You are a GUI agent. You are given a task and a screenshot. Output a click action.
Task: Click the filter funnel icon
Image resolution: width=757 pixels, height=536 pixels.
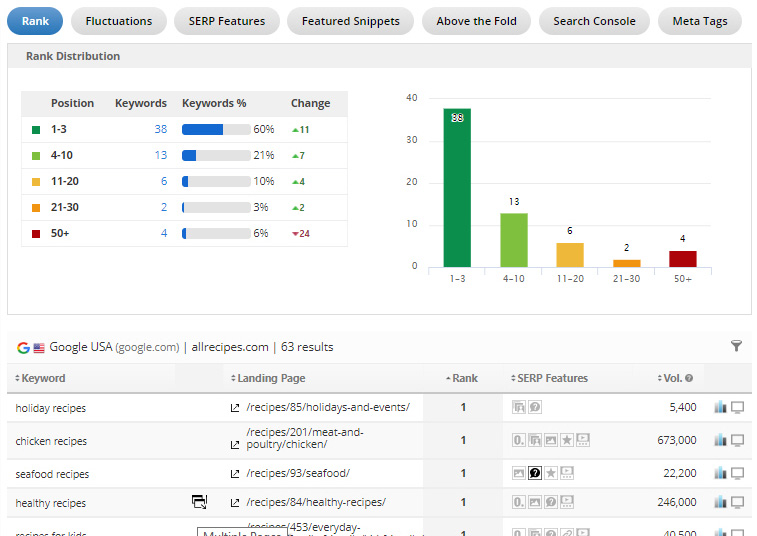tap(737, 346)
